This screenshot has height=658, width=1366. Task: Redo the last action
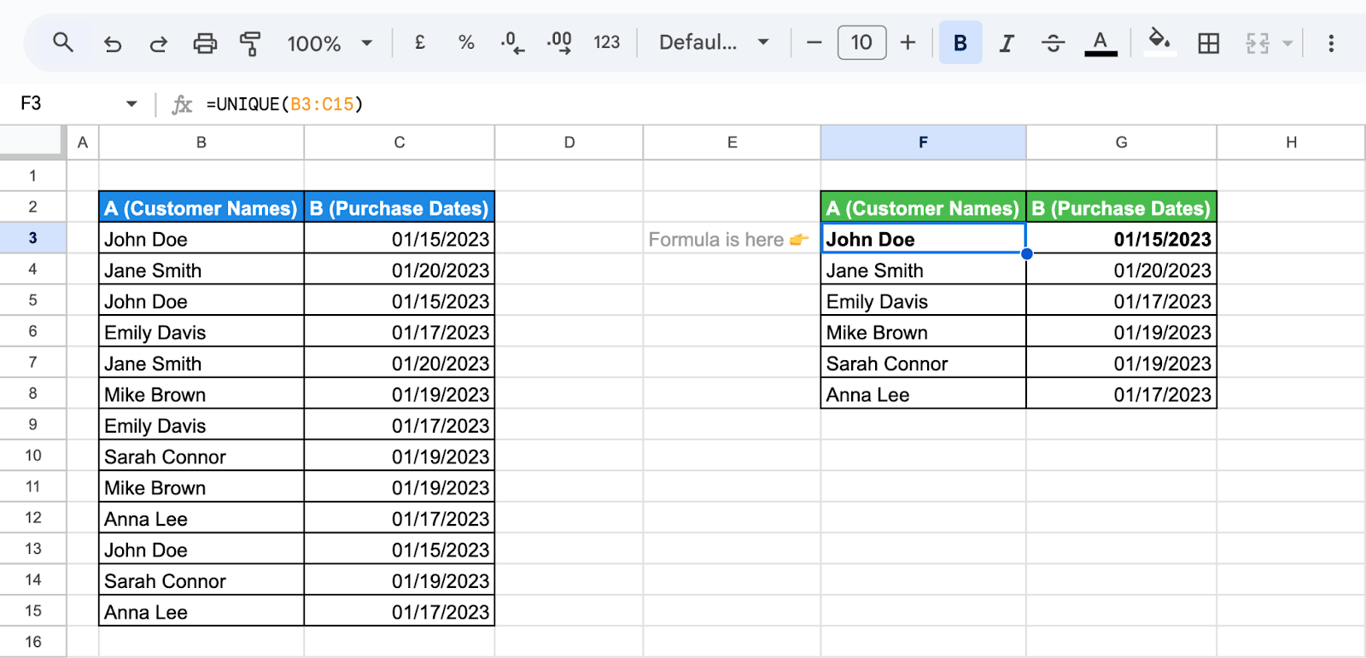158,43
